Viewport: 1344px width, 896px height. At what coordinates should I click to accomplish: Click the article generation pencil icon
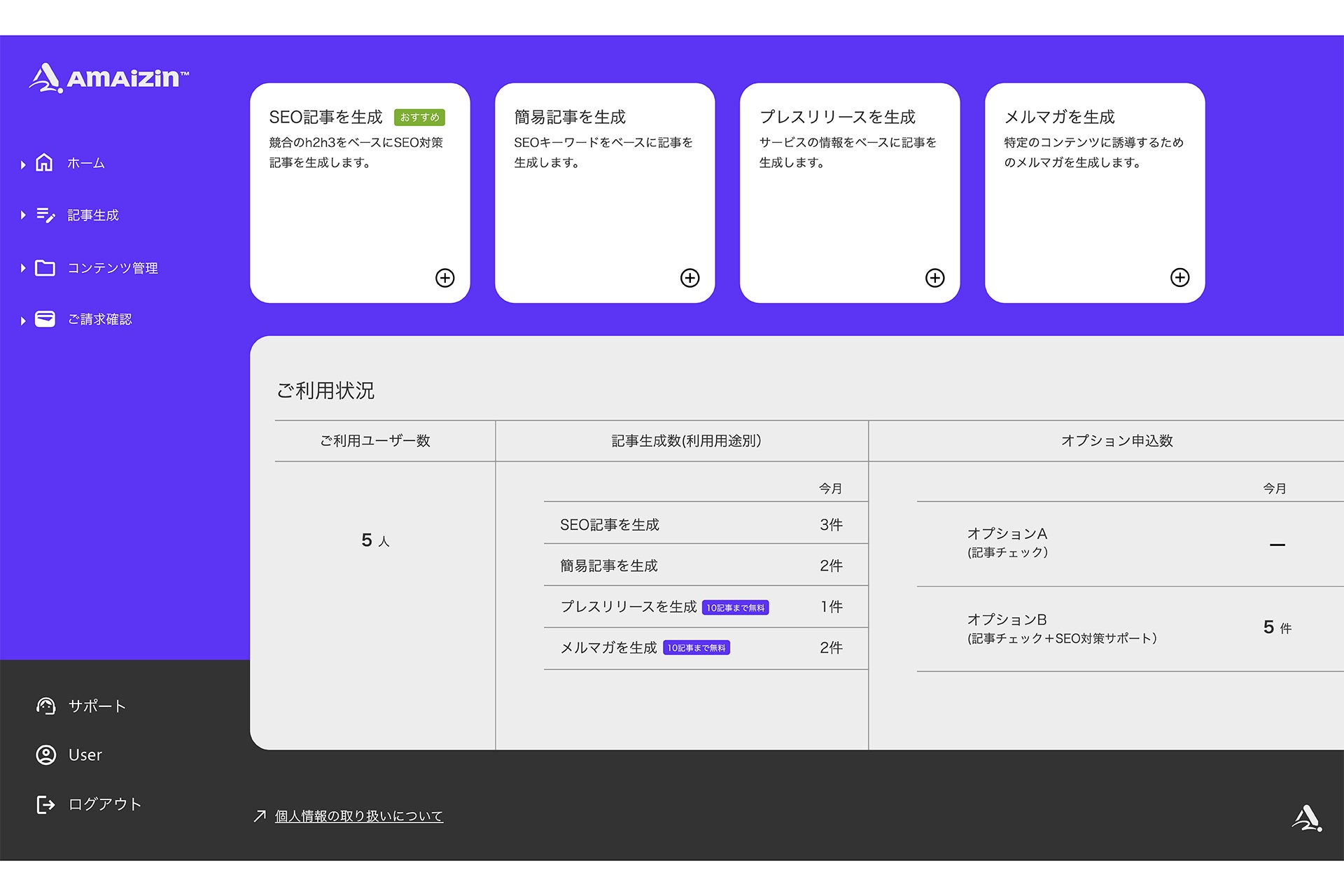[45, 215]
